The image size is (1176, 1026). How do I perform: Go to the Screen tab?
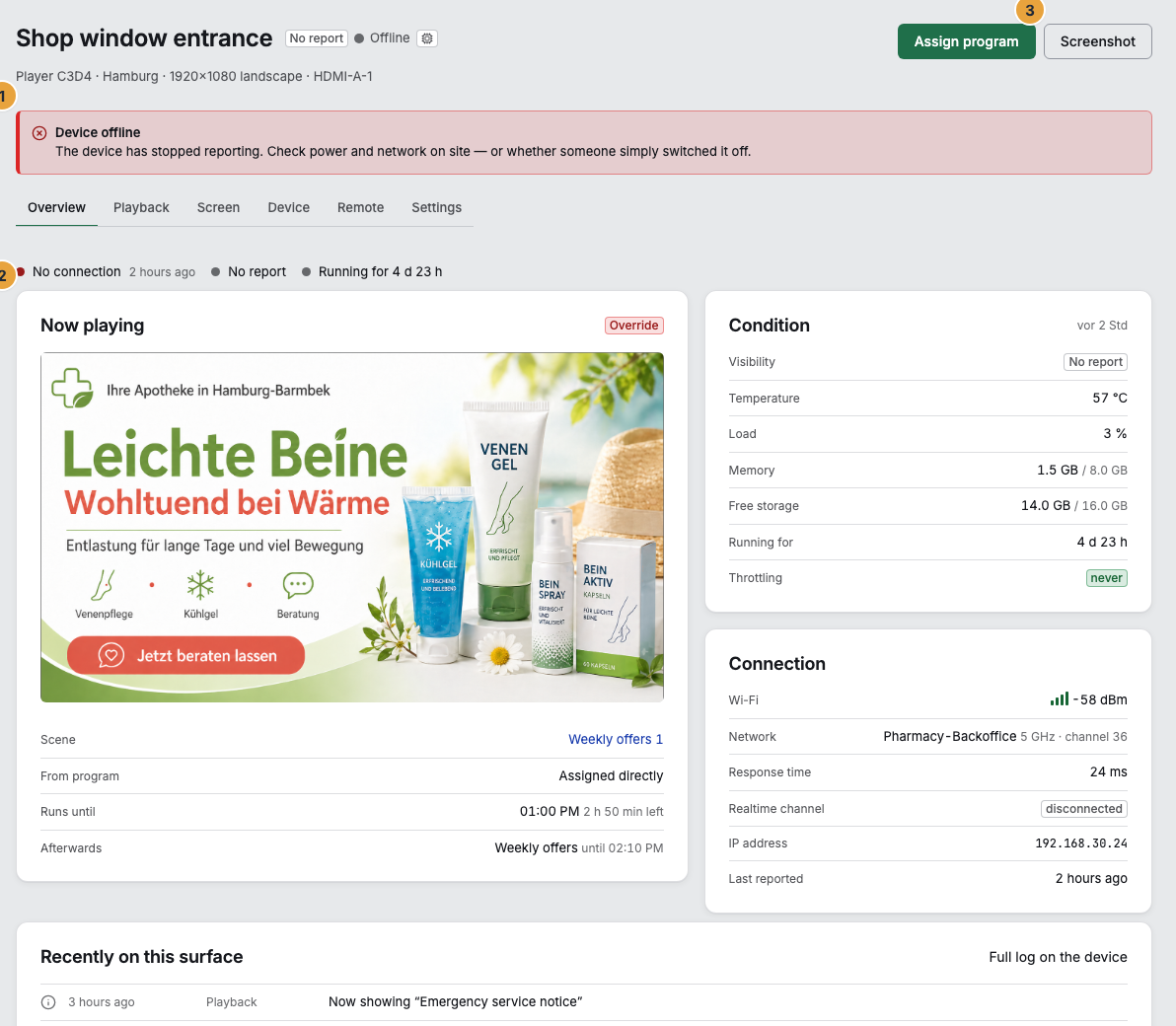218,208
